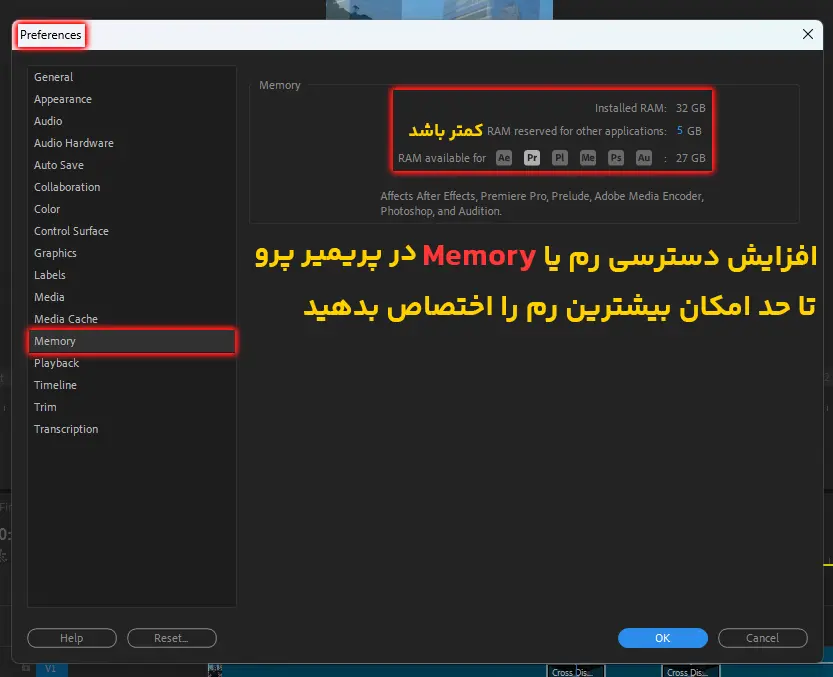Click the 'Affects After Effects, Premiere Pro' note

pyautogui.click(x=542, y=204)
